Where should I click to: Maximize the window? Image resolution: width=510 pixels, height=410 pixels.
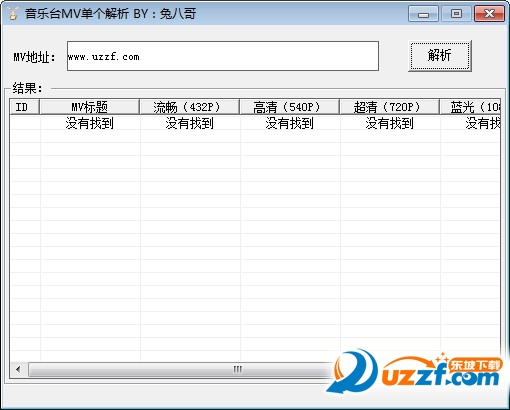[456, 14]
